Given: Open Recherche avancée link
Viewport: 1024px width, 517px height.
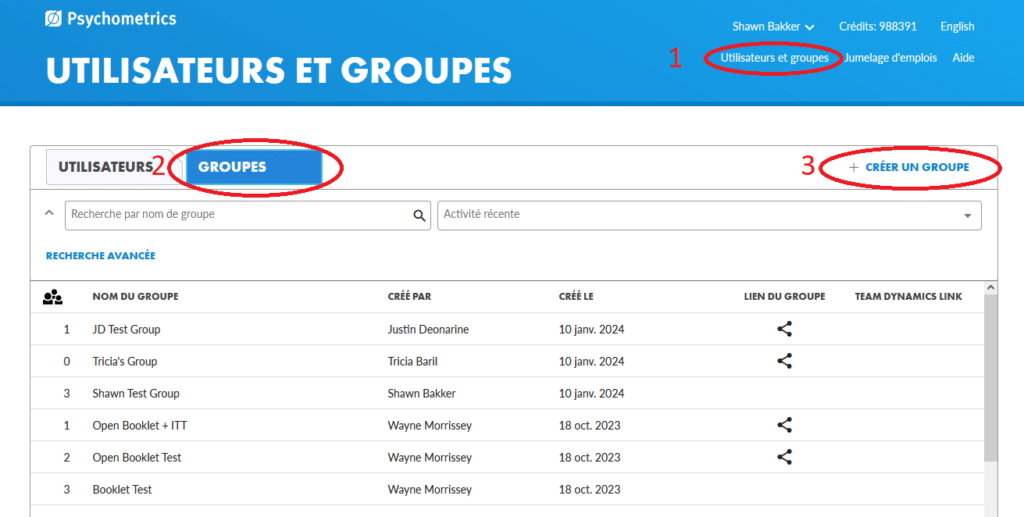Looking at the screenshot, I should (x=100, y=256).
